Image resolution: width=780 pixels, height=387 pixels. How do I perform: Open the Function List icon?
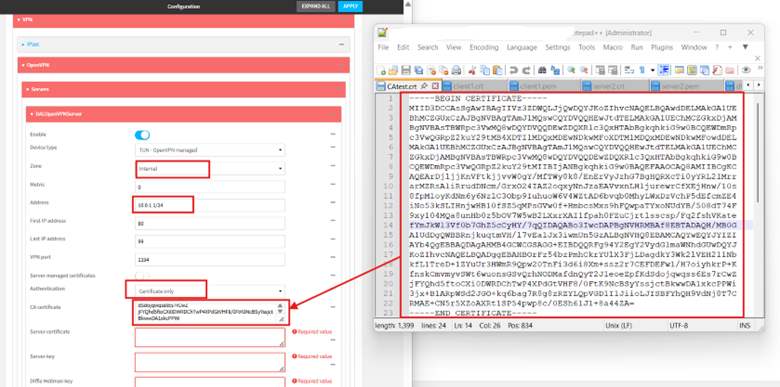717,70
